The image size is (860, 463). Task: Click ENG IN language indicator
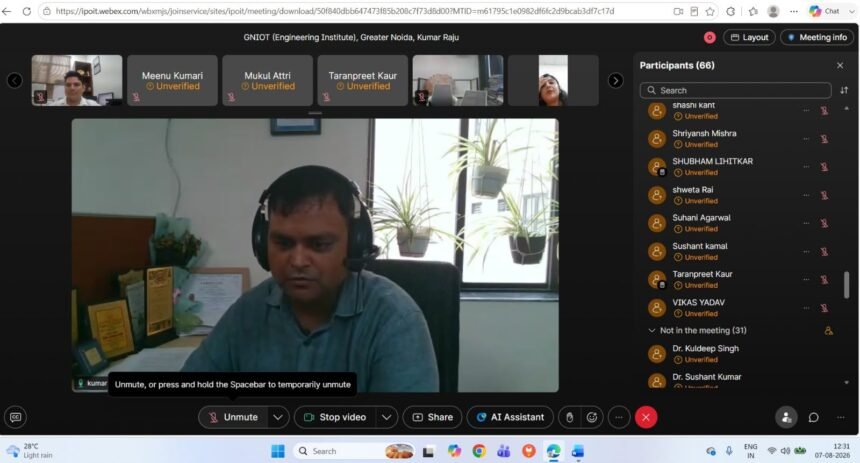click(750, 451)
